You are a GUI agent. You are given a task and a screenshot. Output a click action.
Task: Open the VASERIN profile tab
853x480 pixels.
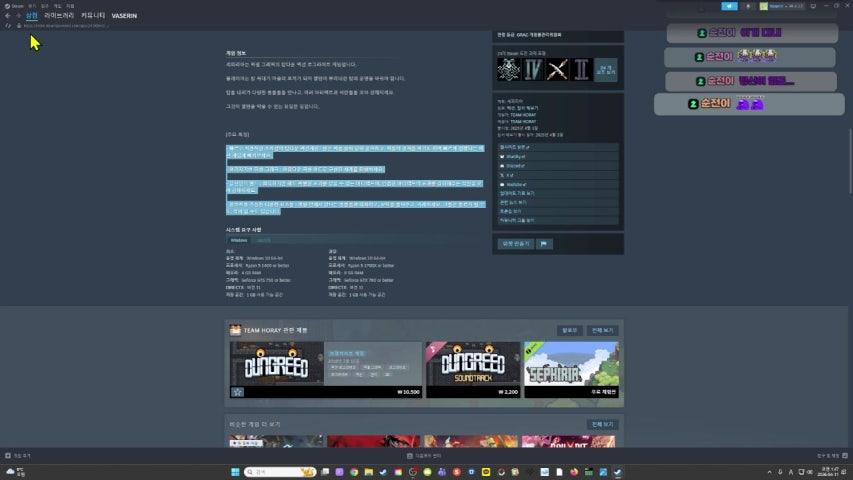pos(124,16)
